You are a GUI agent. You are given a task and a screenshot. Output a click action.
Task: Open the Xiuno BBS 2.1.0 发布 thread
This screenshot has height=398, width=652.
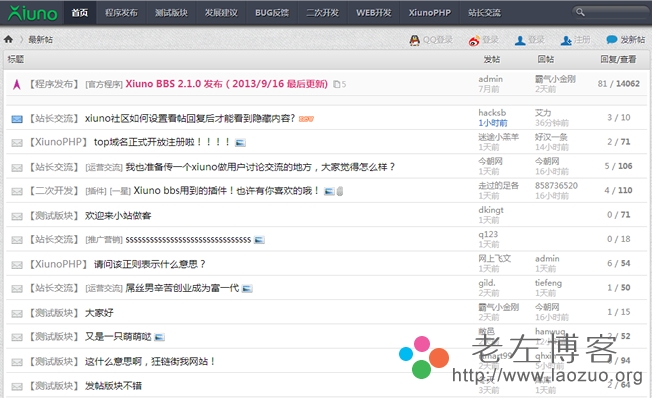[227, 84]
